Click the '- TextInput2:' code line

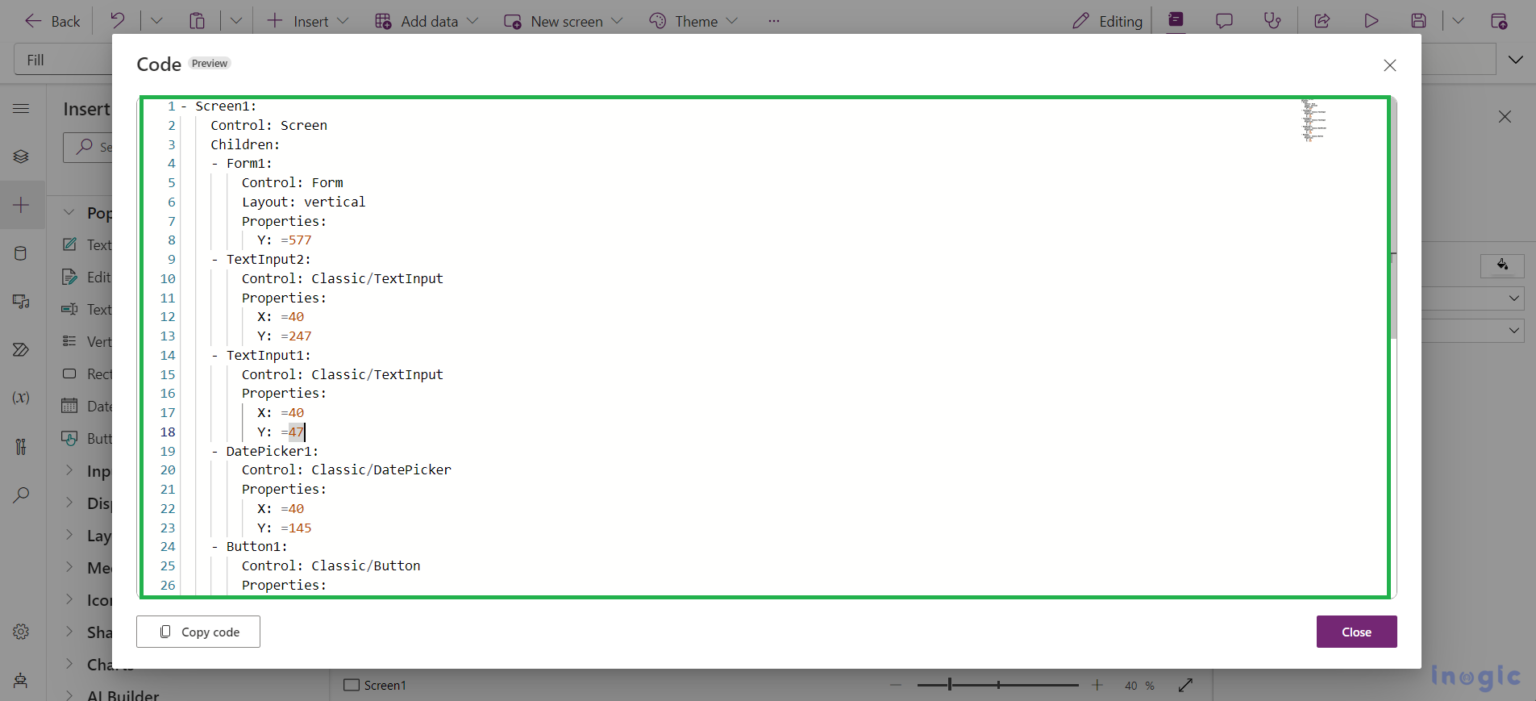click(x=261, y=259)
